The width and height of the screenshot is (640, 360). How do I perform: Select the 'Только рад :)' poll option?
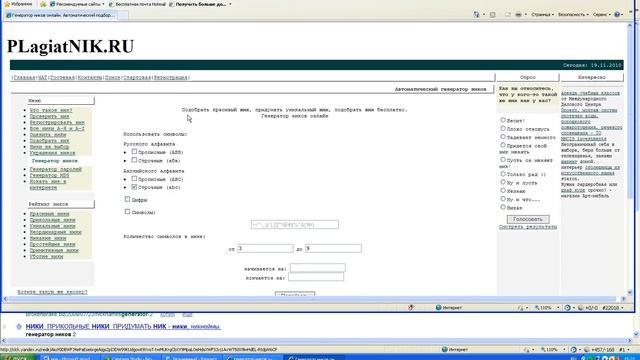point(503,174)
